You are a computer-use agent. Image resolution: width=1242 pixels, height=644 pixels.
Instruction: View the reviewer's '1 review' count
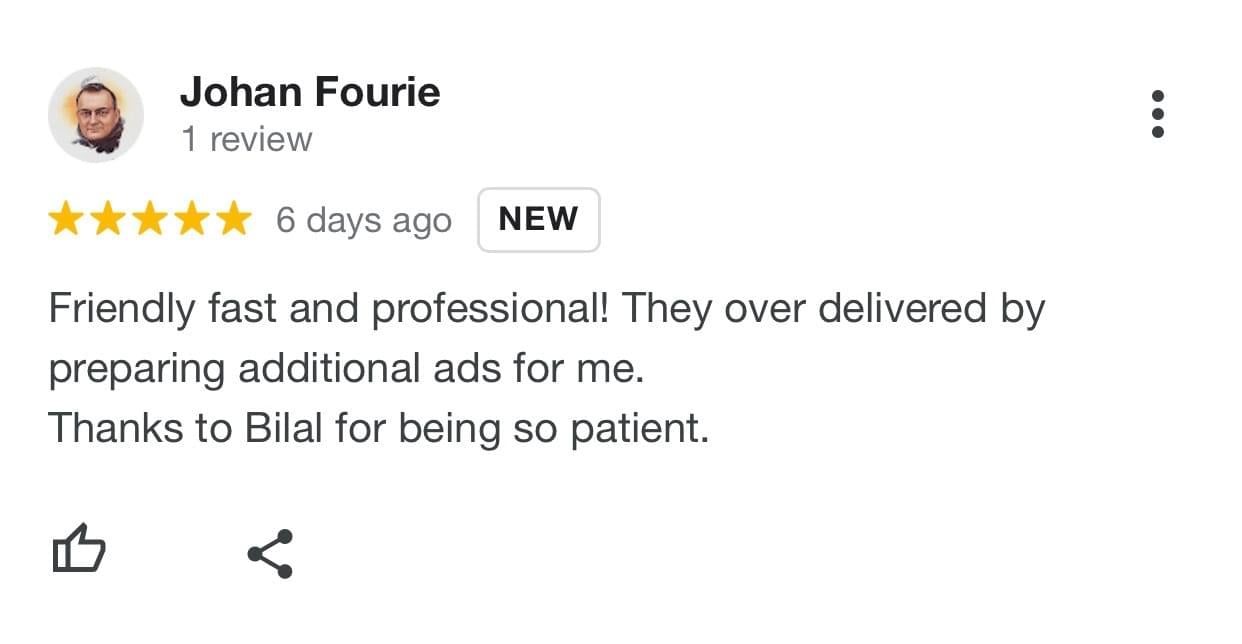point(246,139)
